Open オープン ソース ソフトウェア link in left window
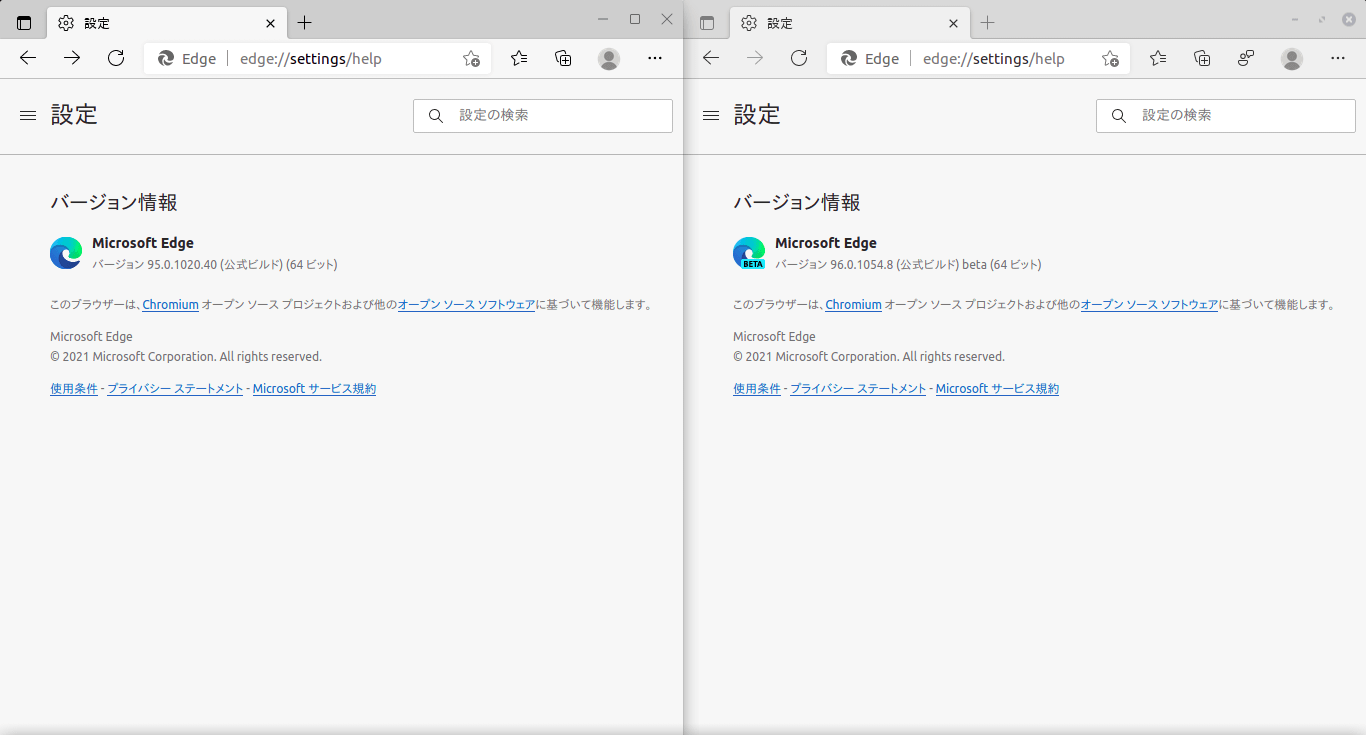 click(x=466, y=305)
